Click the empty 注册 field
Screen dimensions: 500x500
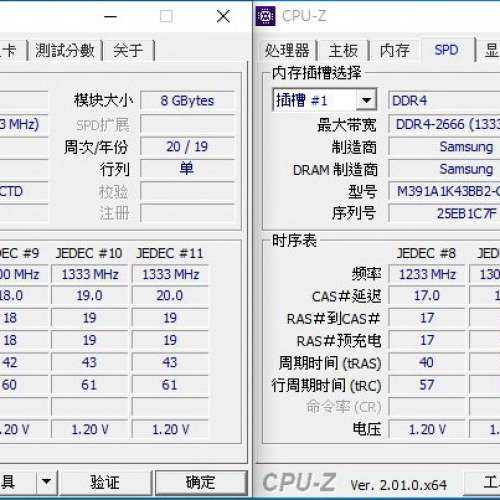[x=187, y=213]
